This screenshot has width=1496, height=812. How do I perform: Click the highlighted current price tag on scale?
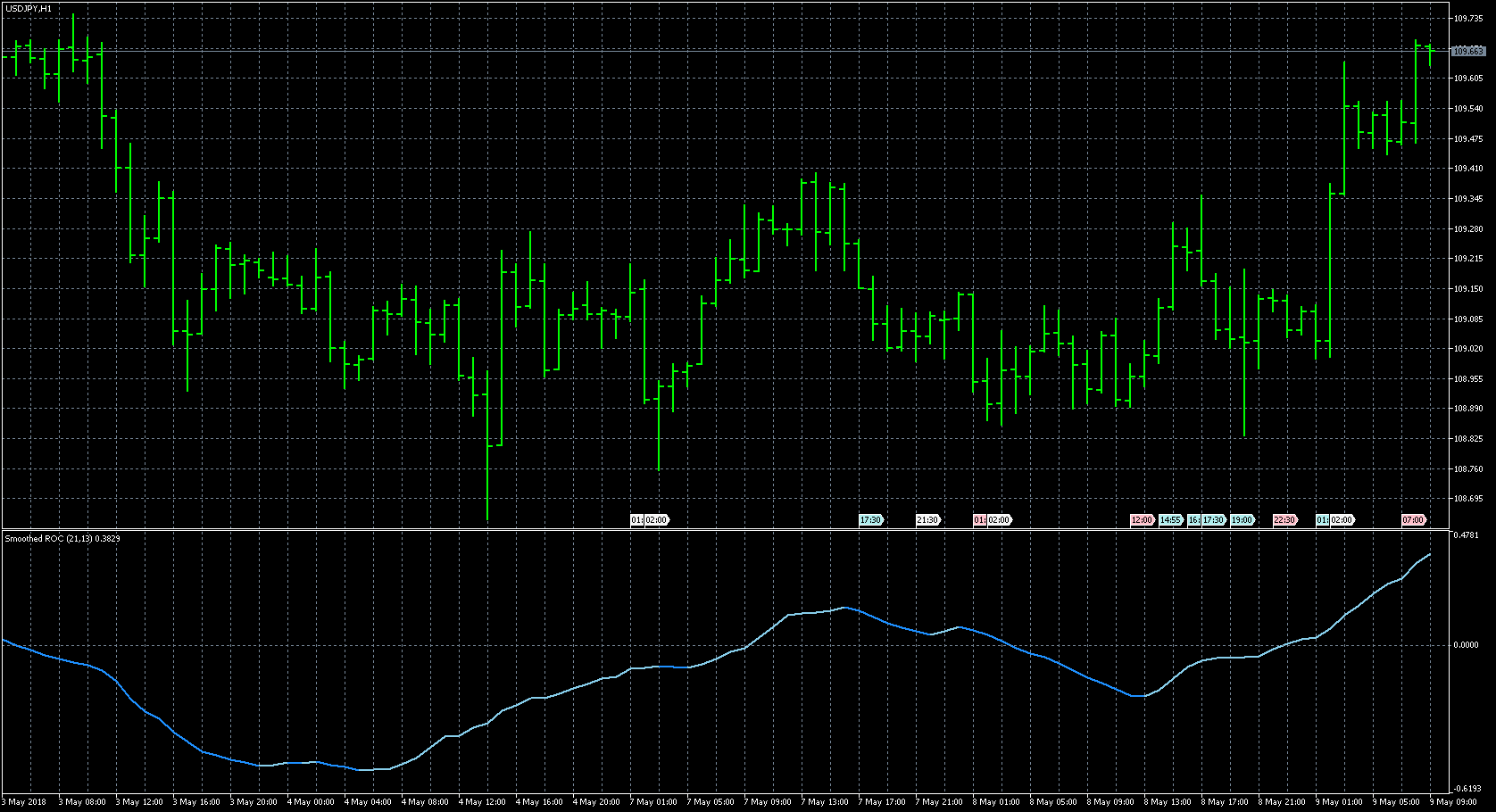point(1468,52)
